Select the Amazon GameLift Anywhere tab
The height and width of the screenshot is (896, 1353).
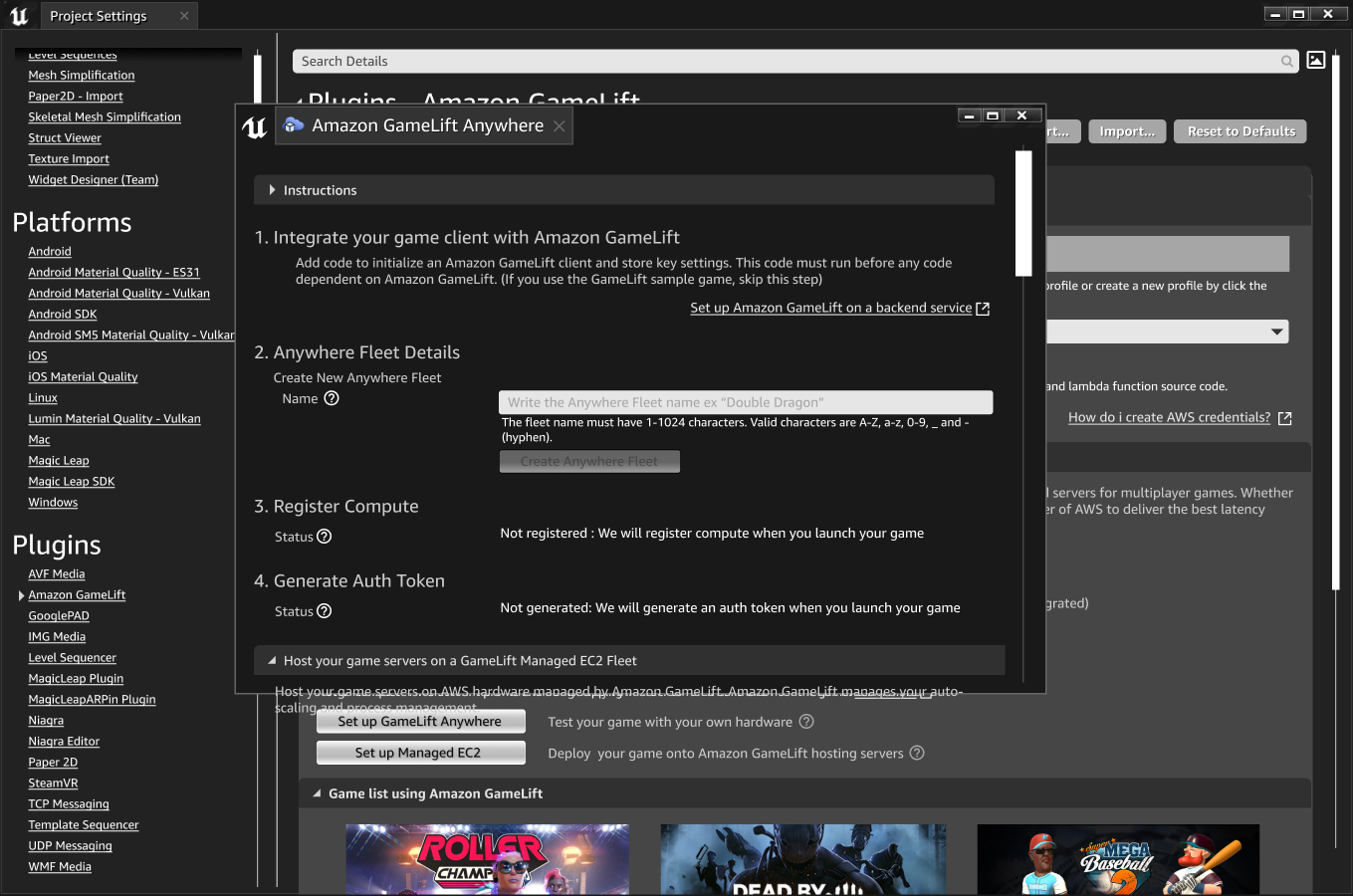pos(426,126)
